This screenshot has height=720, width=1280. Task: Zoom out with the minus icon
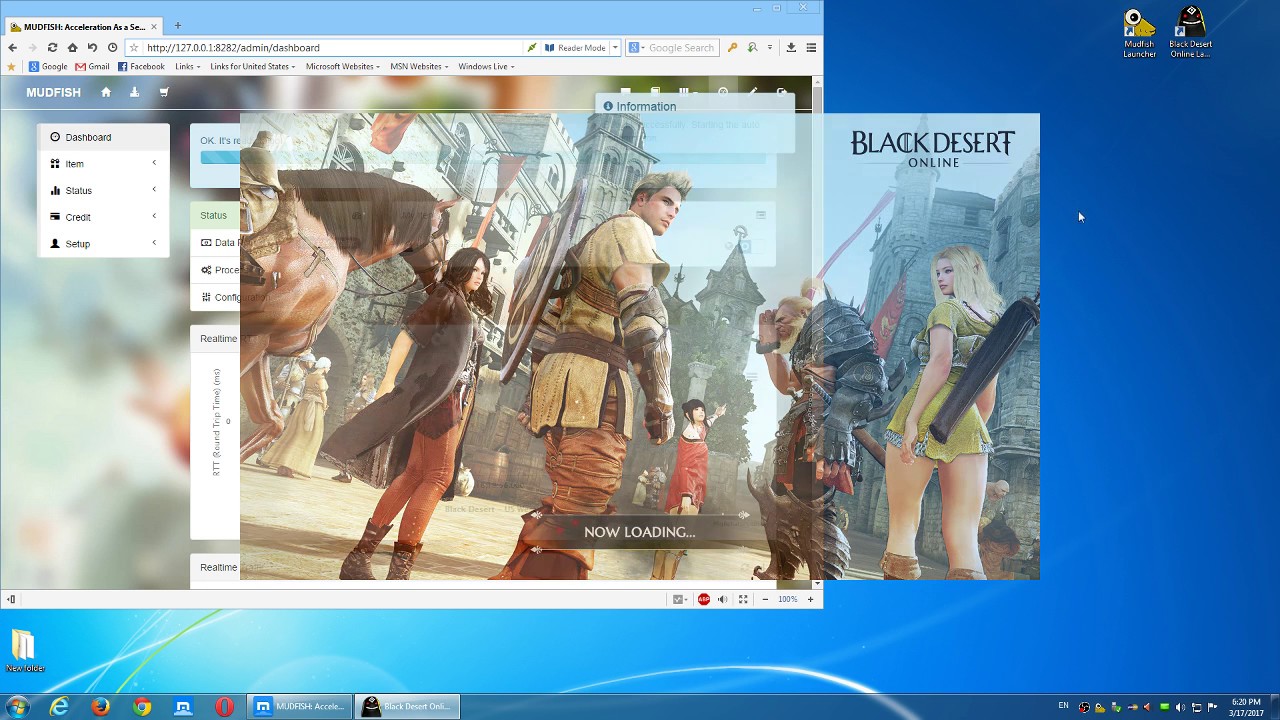tap(765, 599)
